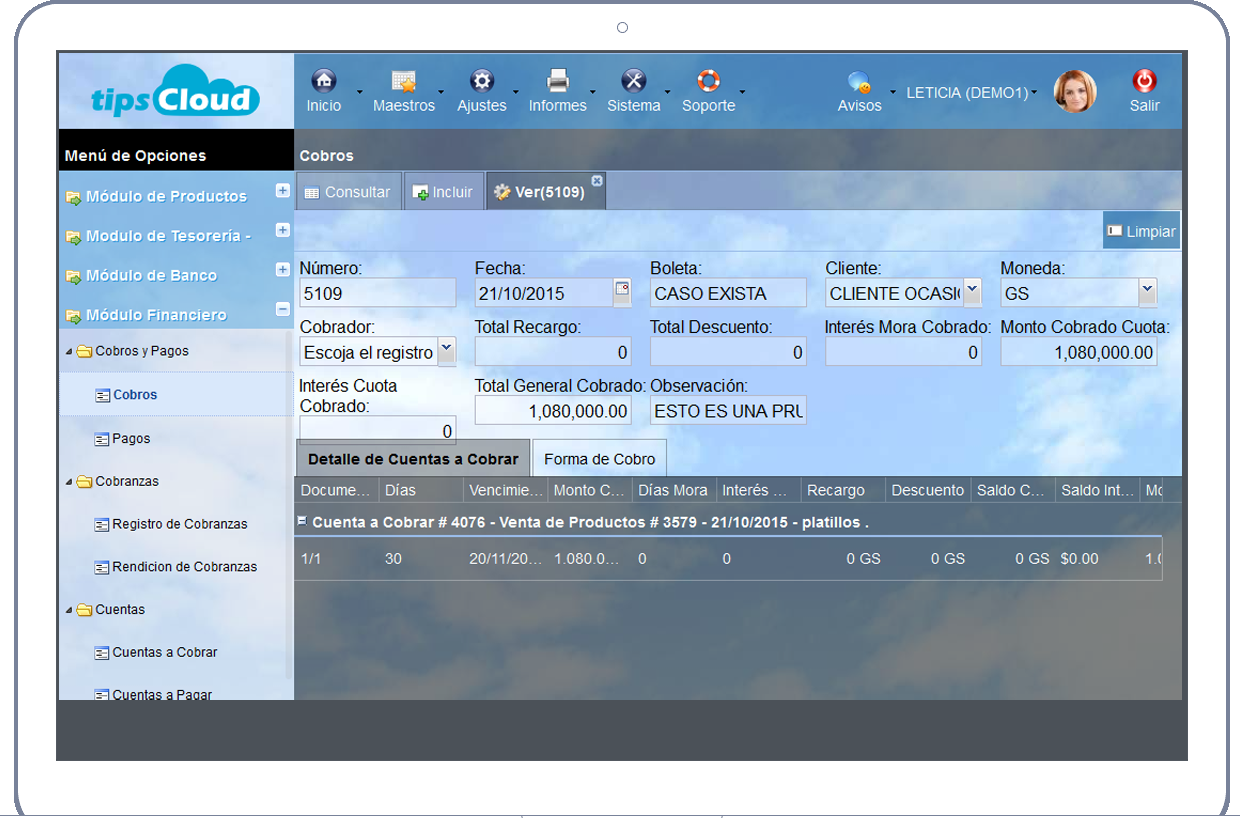Switch to the Forma de Cobro tab
1240x818 pixels.
coord(599,459)
